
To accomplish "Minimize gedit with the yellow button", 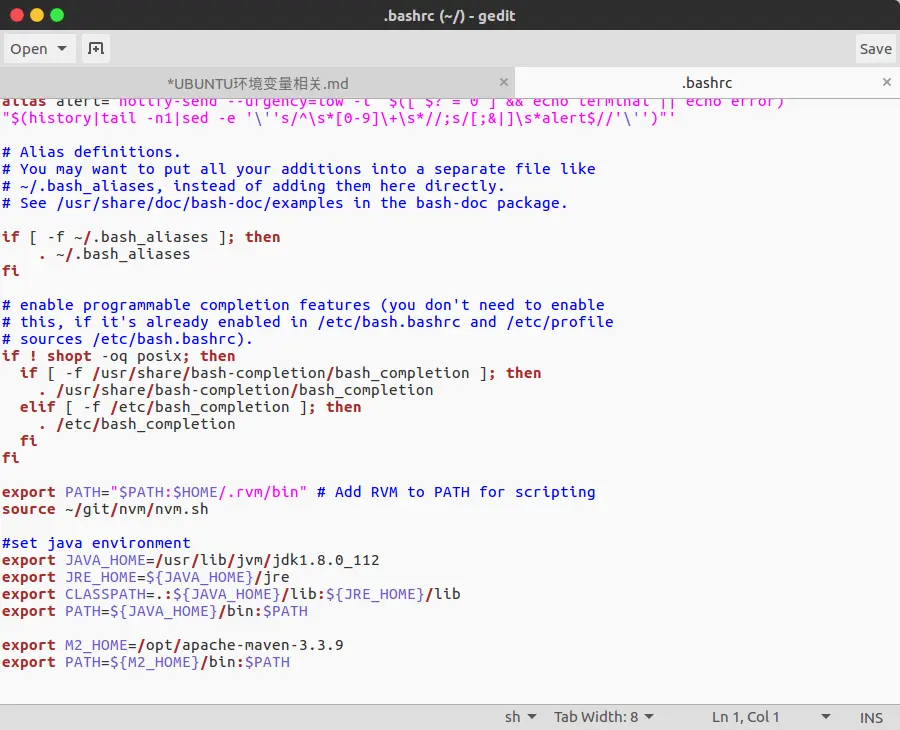I will (x=37, y=15).
